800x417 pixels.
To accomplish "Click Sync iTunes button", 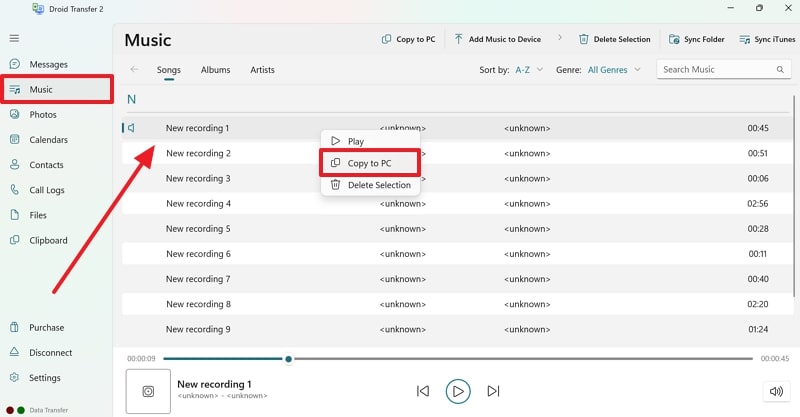I will pos(767,39).
